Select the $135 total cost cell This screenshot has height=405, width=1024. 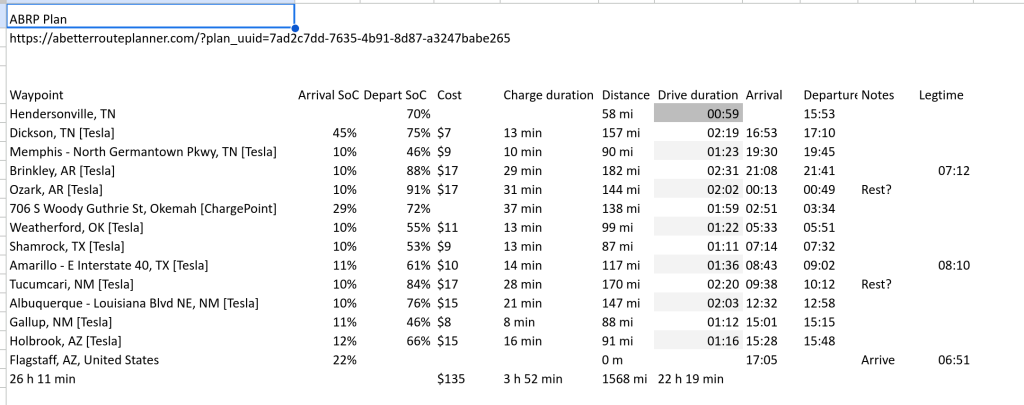(x=452, y=379)
